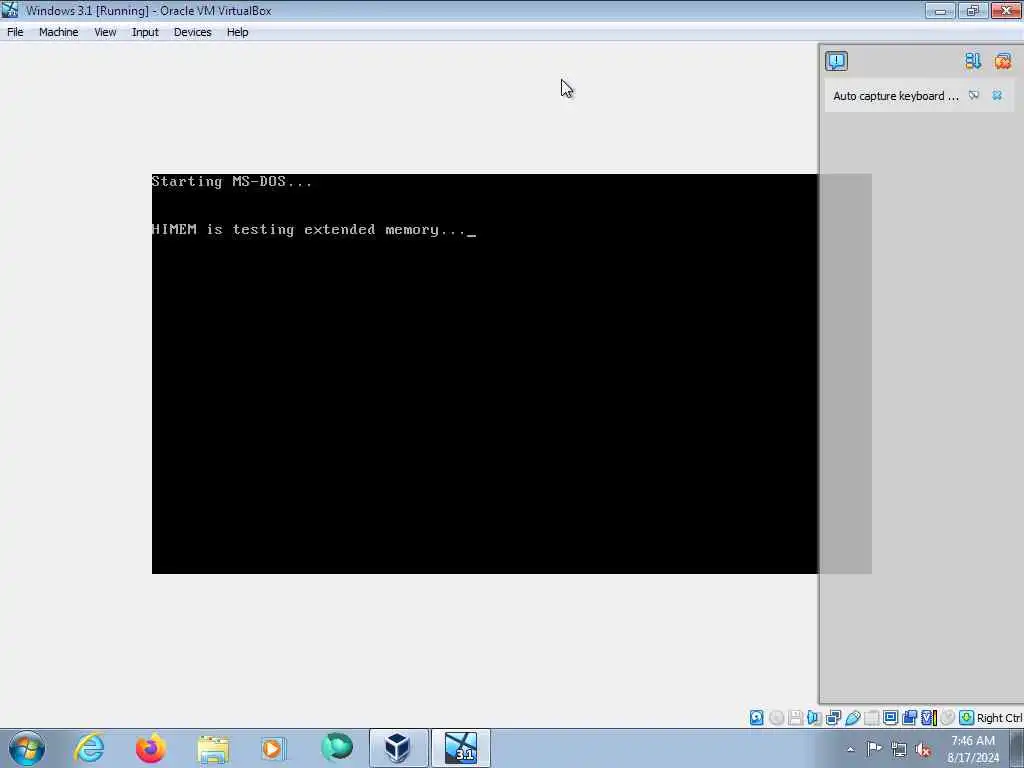
Task: Open the Machine menu
Action: (x=58, y=32)
